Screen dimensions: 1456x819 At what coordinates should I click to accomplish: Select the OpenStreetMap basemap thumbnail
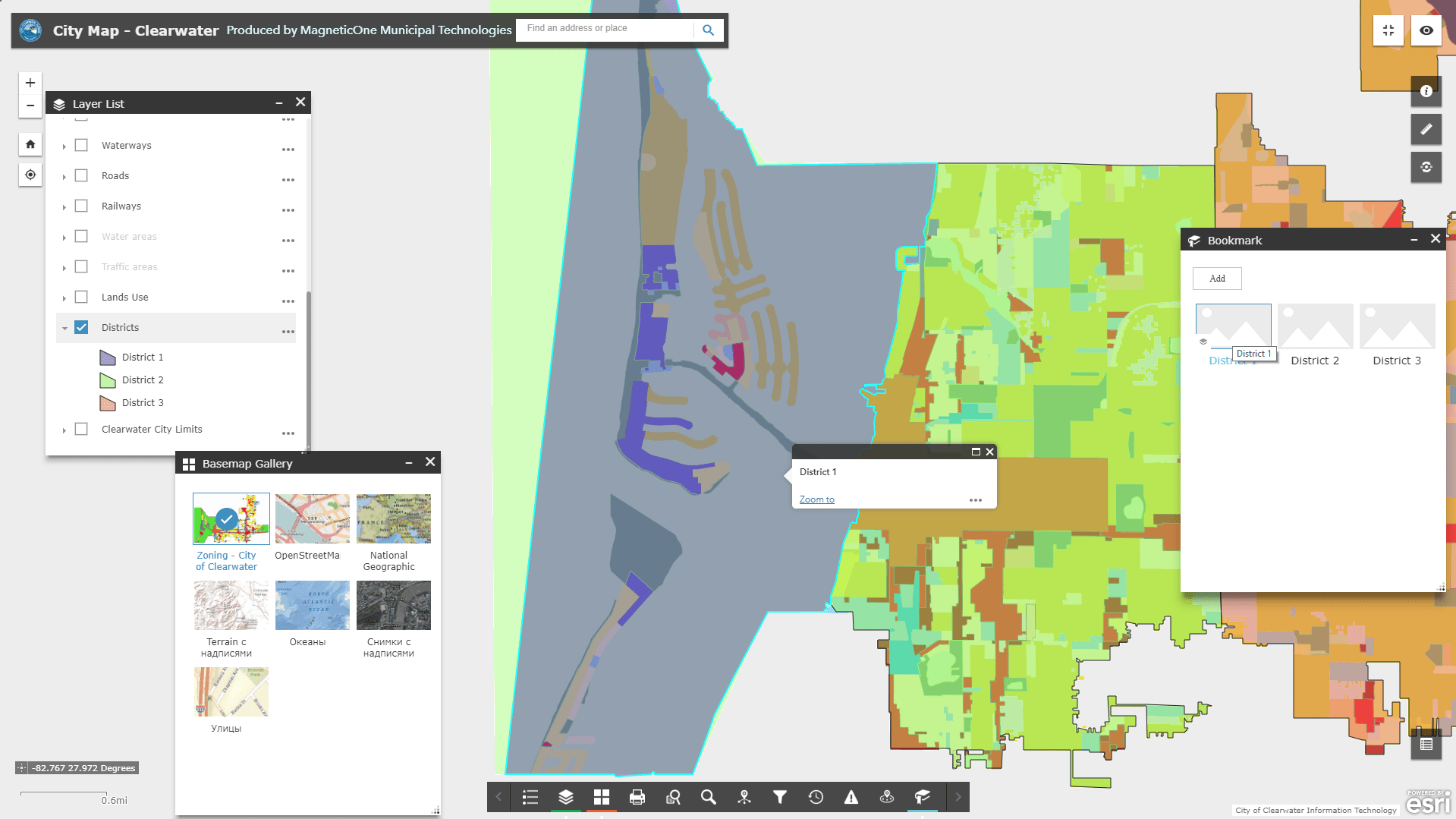point(312,518)
